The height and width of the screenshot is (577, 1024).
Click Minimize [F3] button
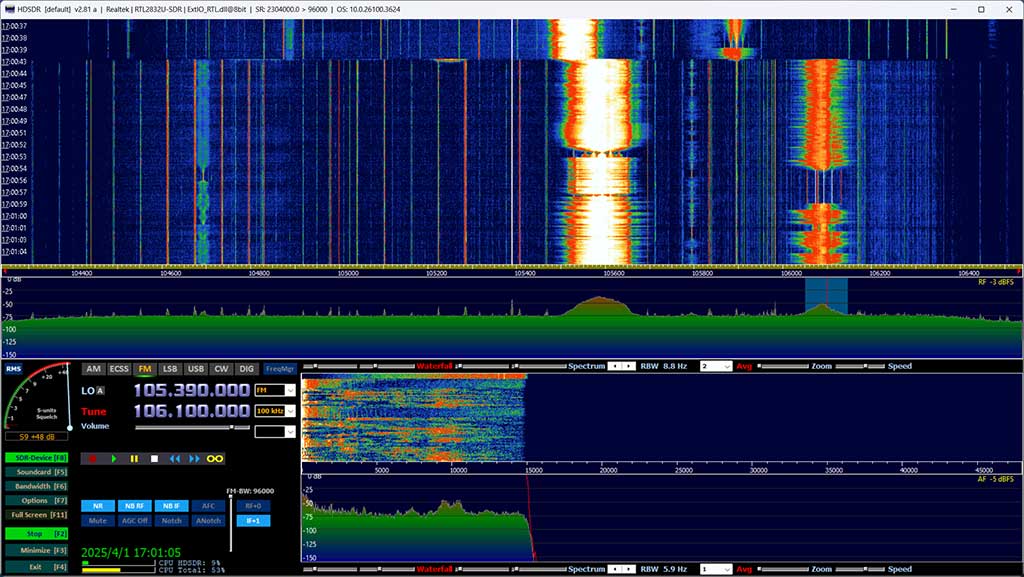click(x=37, y=551)
